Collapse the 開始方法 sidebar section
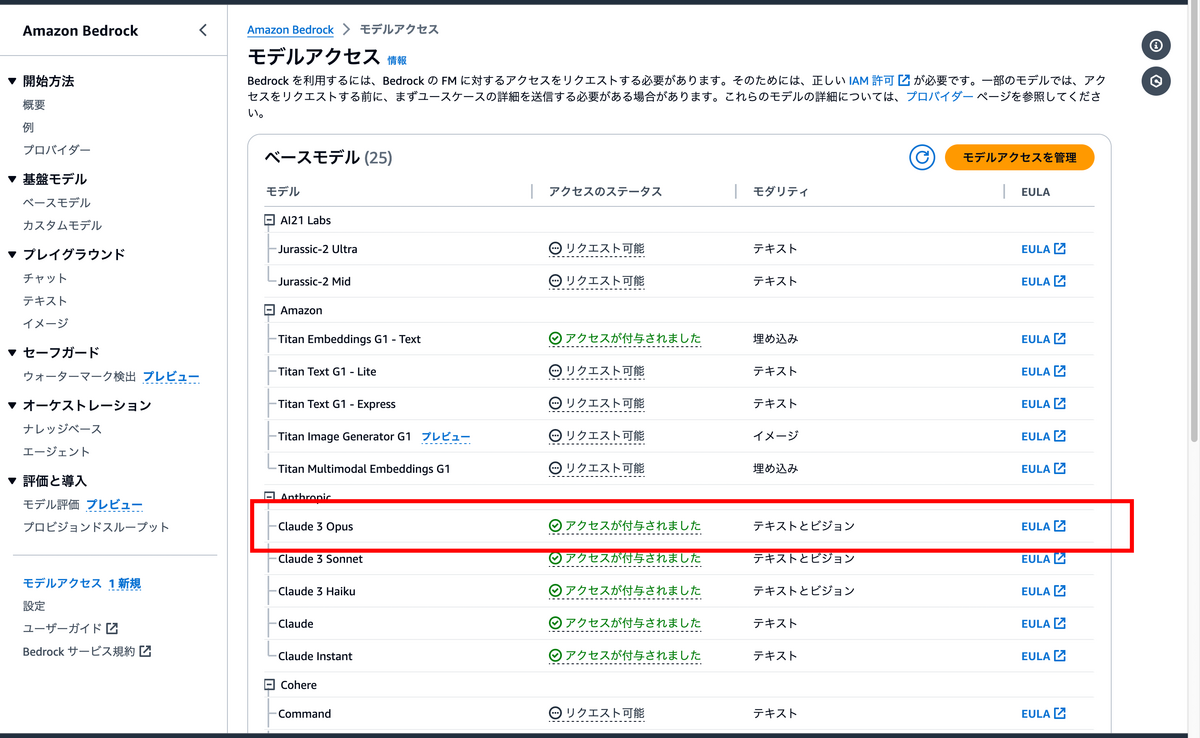 coord(12,81)
